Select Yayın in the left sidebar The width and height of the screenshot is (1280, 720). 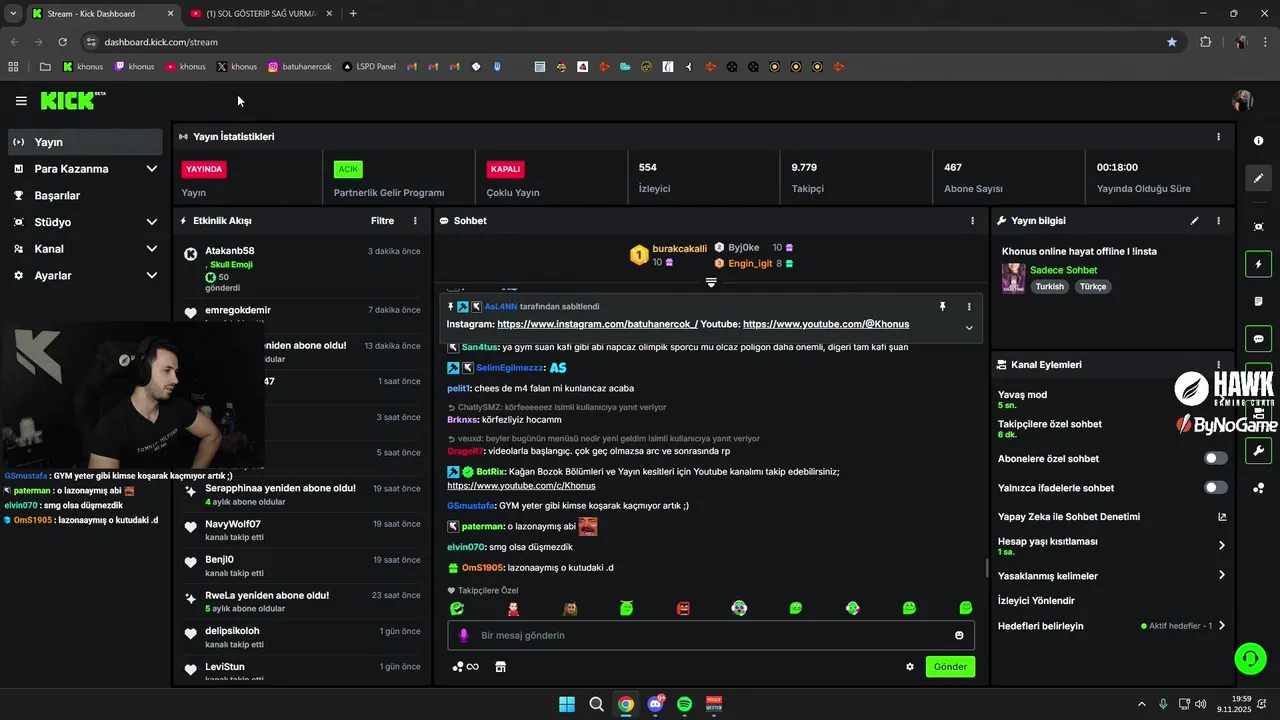tap(85, 142)
